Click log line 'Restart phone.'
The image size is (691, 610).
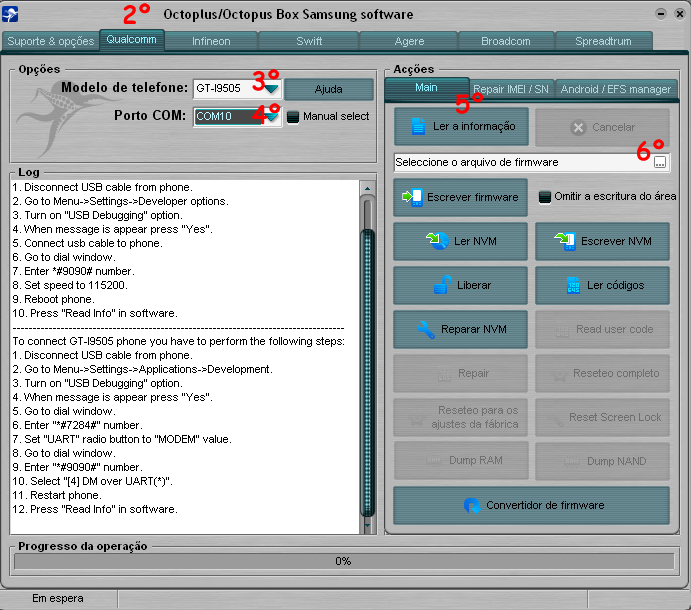click(57, 495)
